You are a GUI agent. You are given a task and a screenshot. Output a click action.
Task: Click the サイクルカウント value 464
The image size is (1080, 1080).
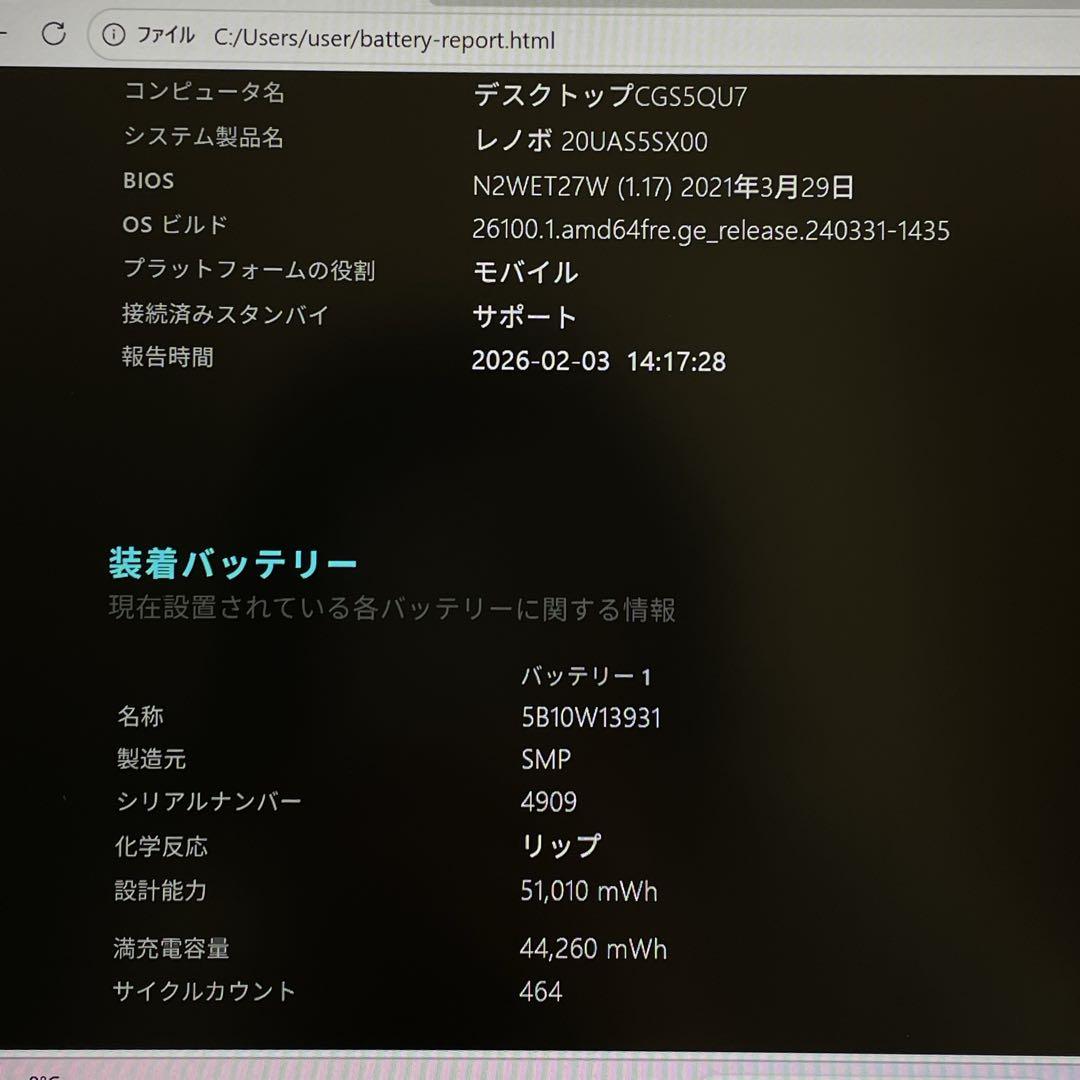540,990
